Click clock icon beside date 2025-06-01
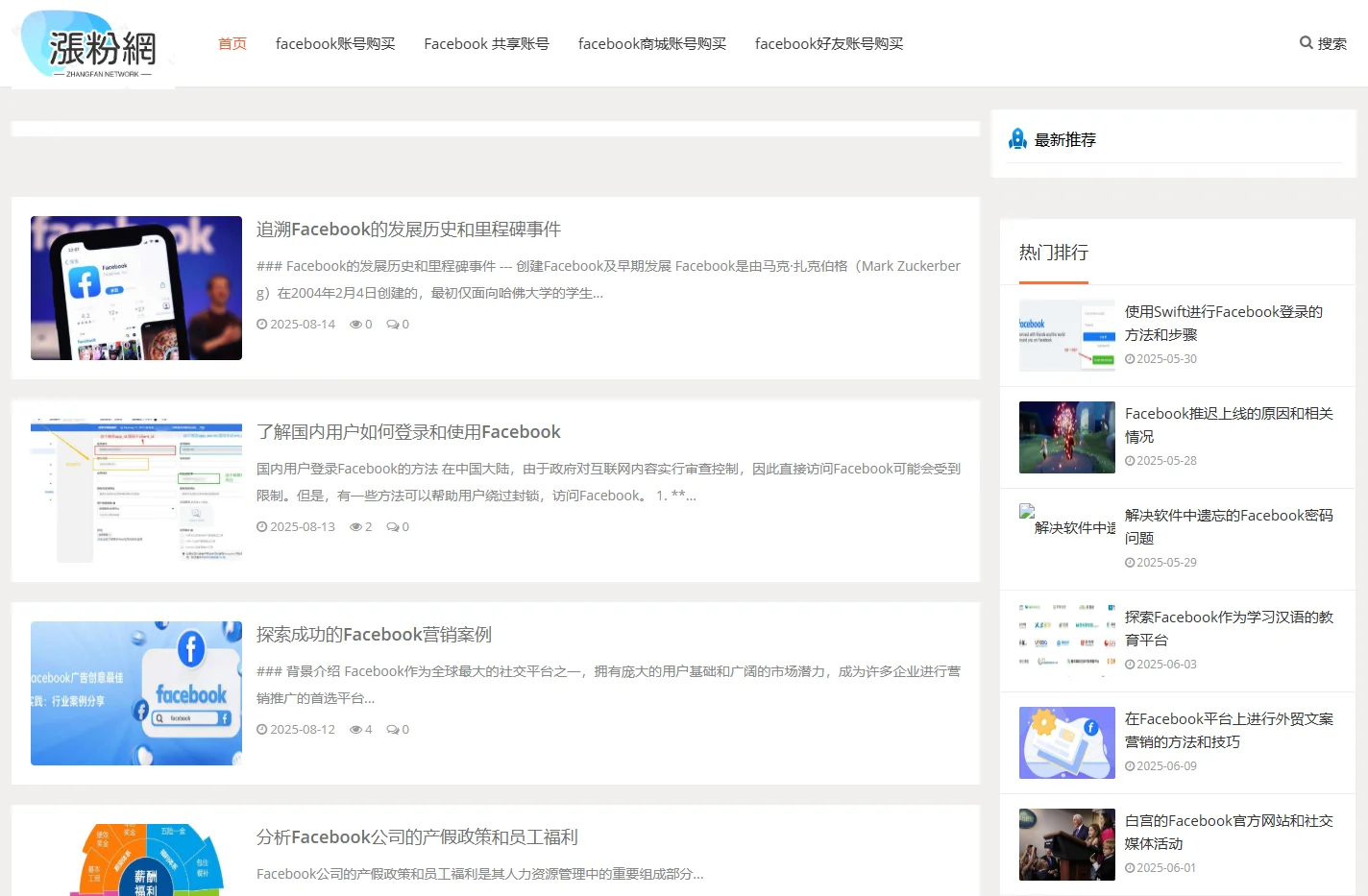 pyautogui.click(x=1130, y=868)
